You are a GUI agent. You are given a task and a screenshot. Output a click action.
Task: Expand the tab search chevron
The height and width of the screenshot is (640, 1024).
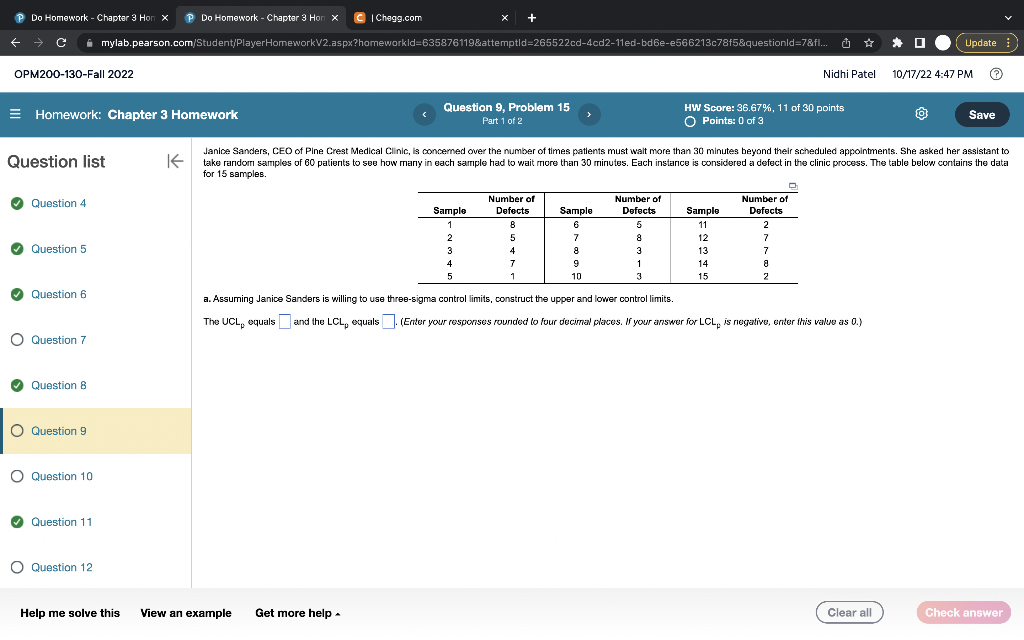tap(1008, 18)
